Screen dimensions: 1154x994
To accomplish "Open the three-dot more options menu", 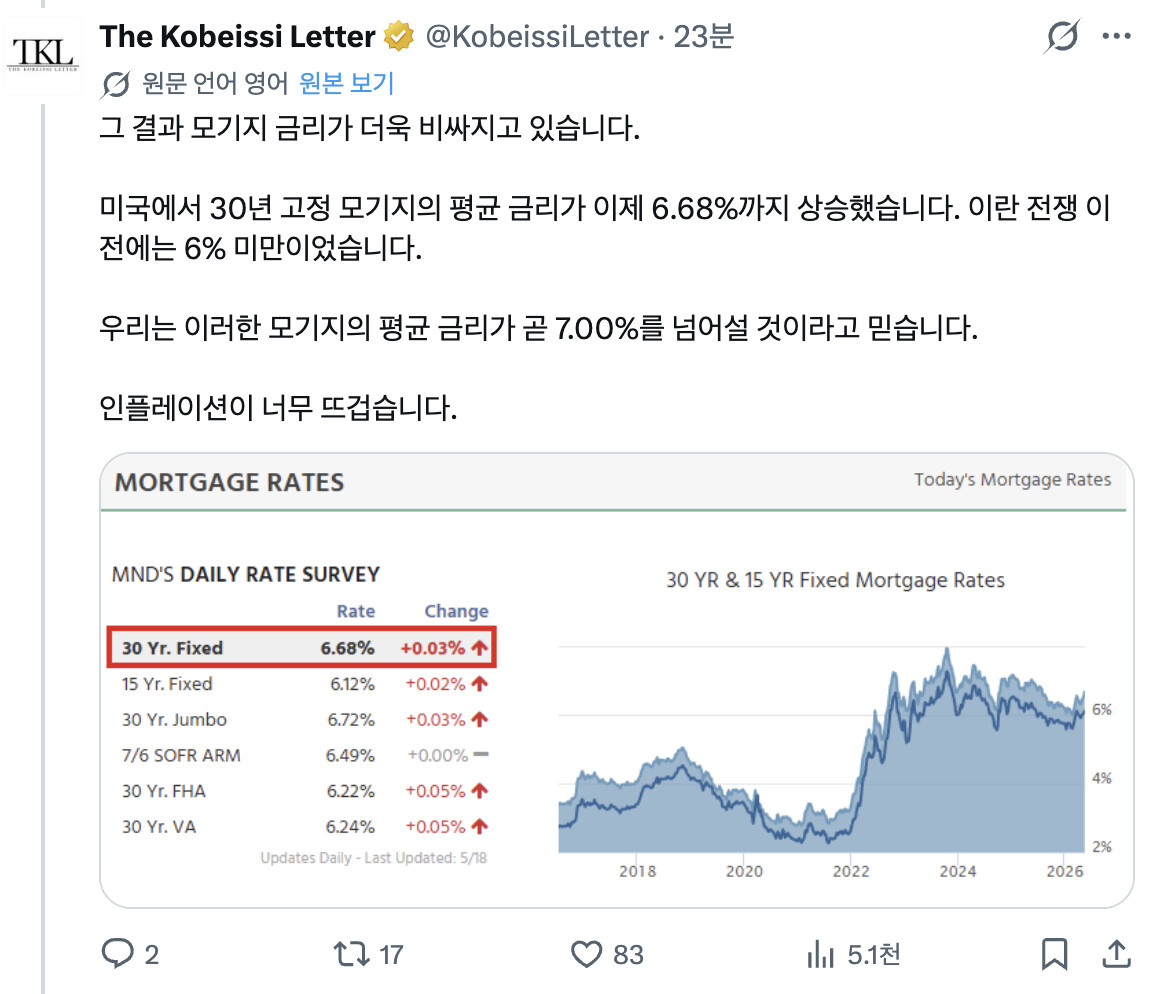I will pos(1116,36).
